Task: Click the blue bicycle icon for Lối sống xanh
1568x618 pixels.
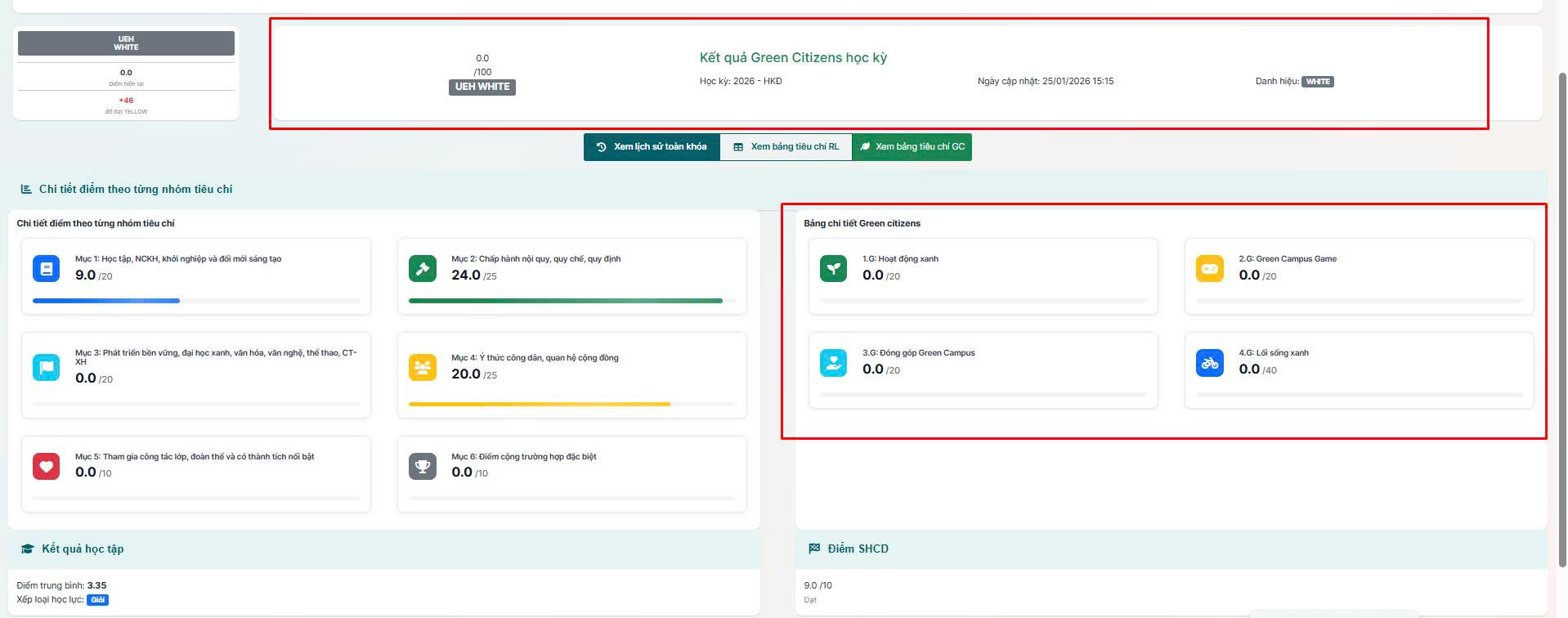Action: (1209, 362)
